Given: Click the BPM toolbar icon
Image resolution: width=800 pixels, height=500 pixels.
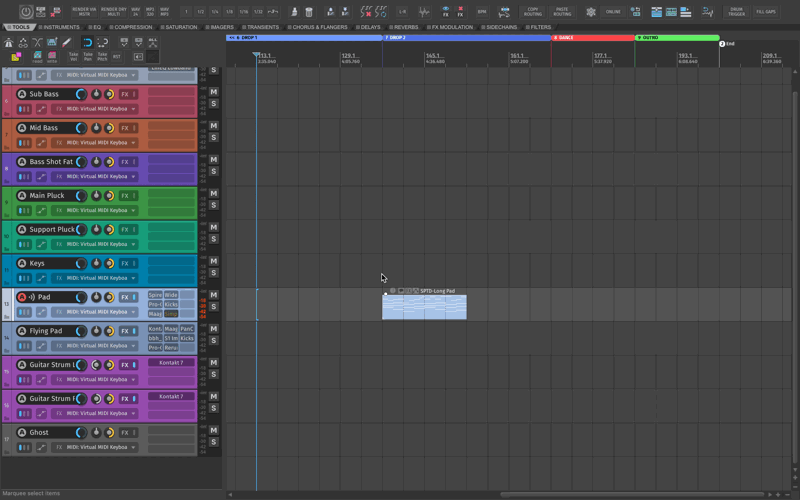Looking at the screenshot, I should 482,12.
